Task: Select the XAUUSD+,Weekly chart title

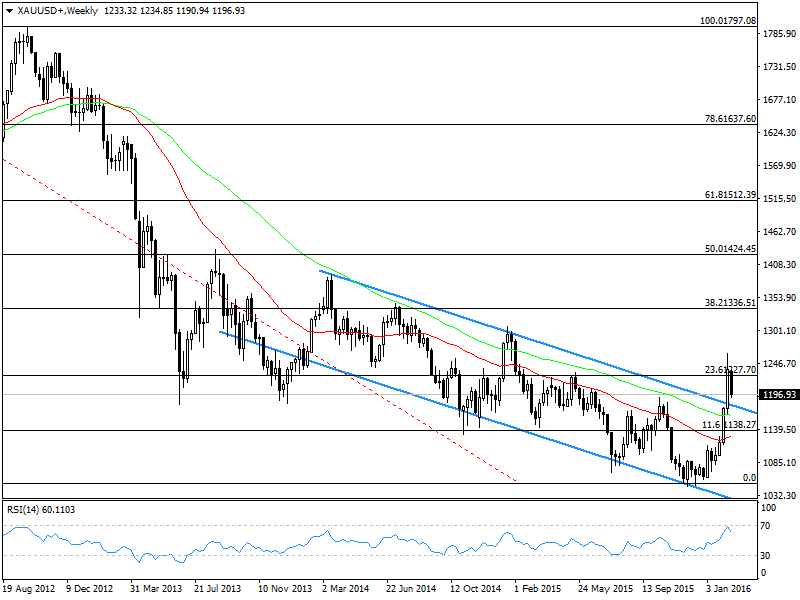Action: tap(58, 11)
